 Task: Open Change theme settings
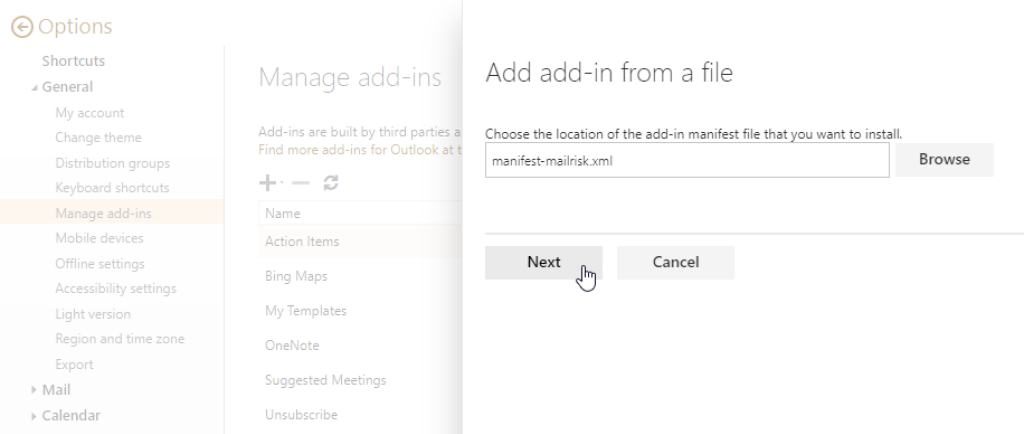pyautogui.click(x=98, y=138)
